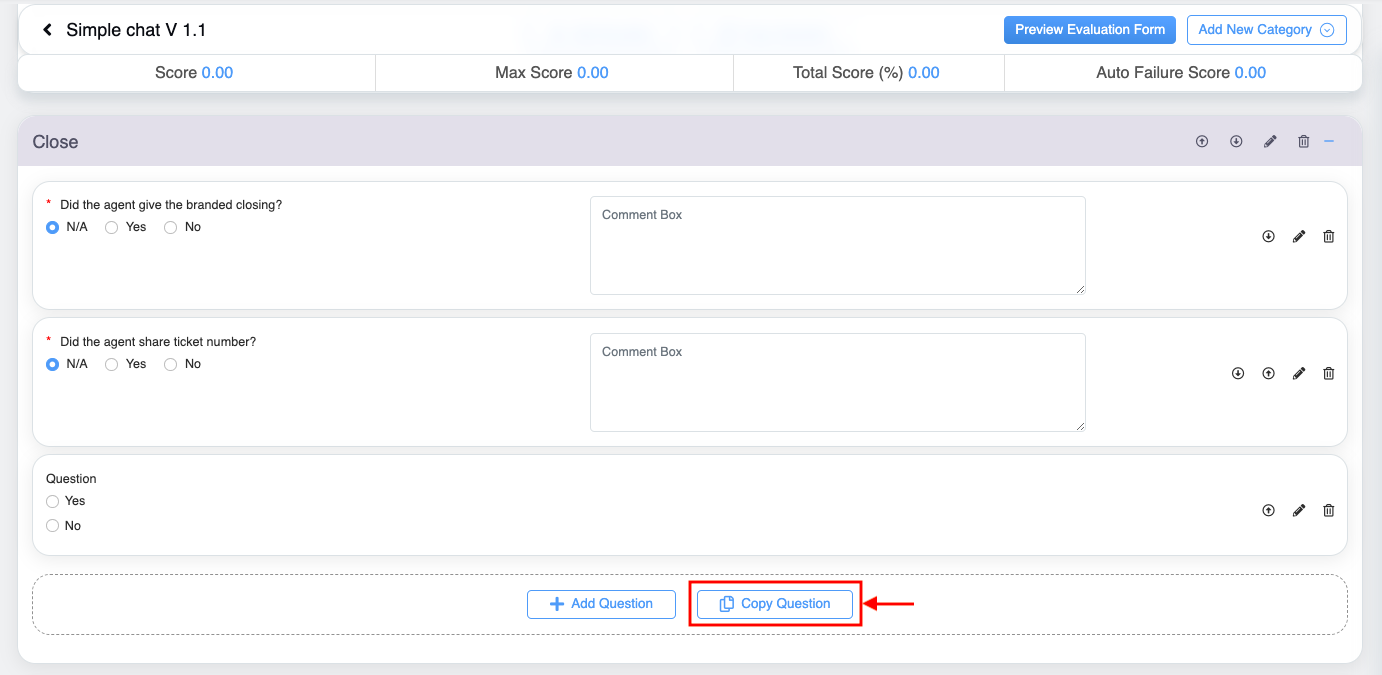
Task: Click the branded closing Comment Box field
Action: (837, 246)
